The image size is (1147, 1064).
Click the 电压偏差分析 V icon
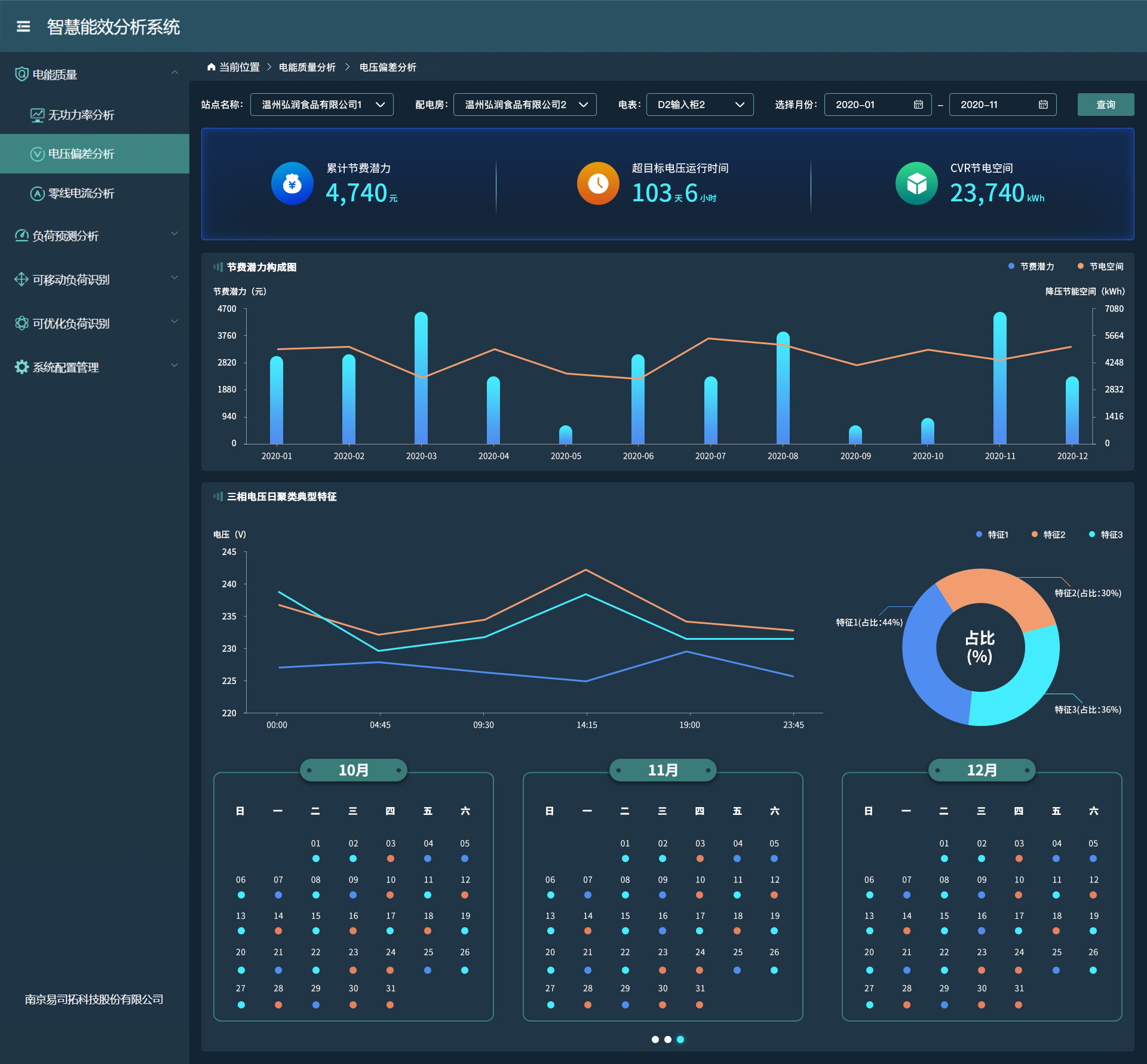pos(37,154)
